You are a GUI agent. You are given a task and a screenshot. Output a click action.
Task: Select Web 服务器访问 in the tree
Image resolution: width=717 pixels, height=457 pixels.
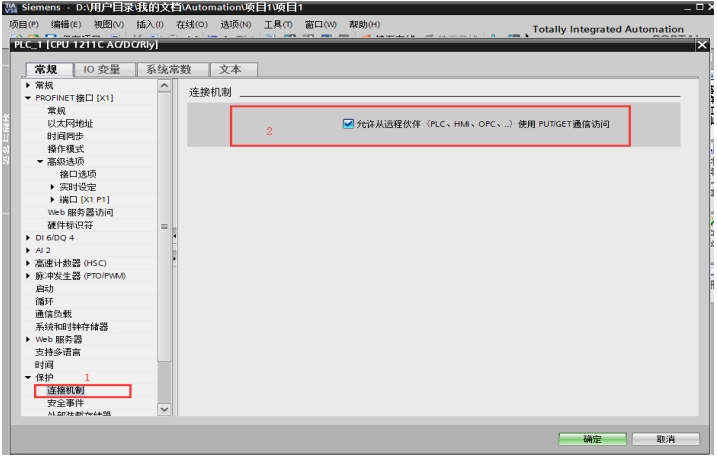click(x=80, y=212)
